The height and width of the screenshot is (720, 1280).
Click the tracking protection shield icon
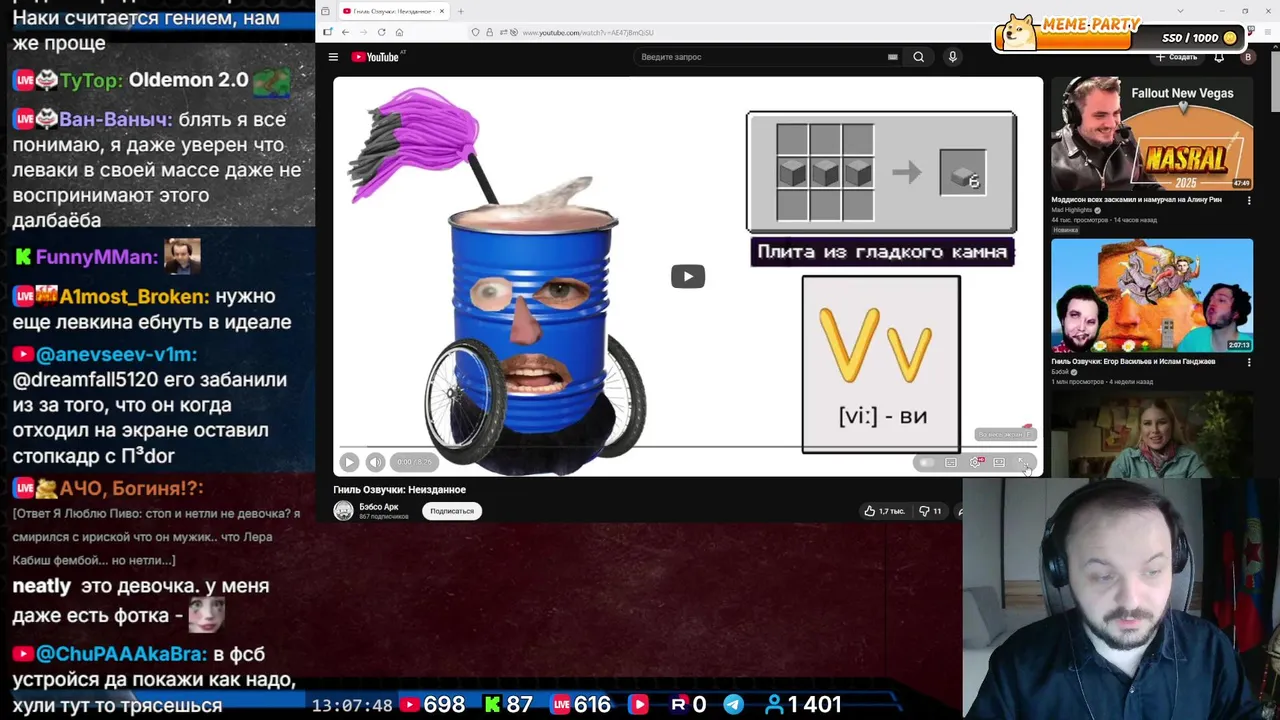476,32
